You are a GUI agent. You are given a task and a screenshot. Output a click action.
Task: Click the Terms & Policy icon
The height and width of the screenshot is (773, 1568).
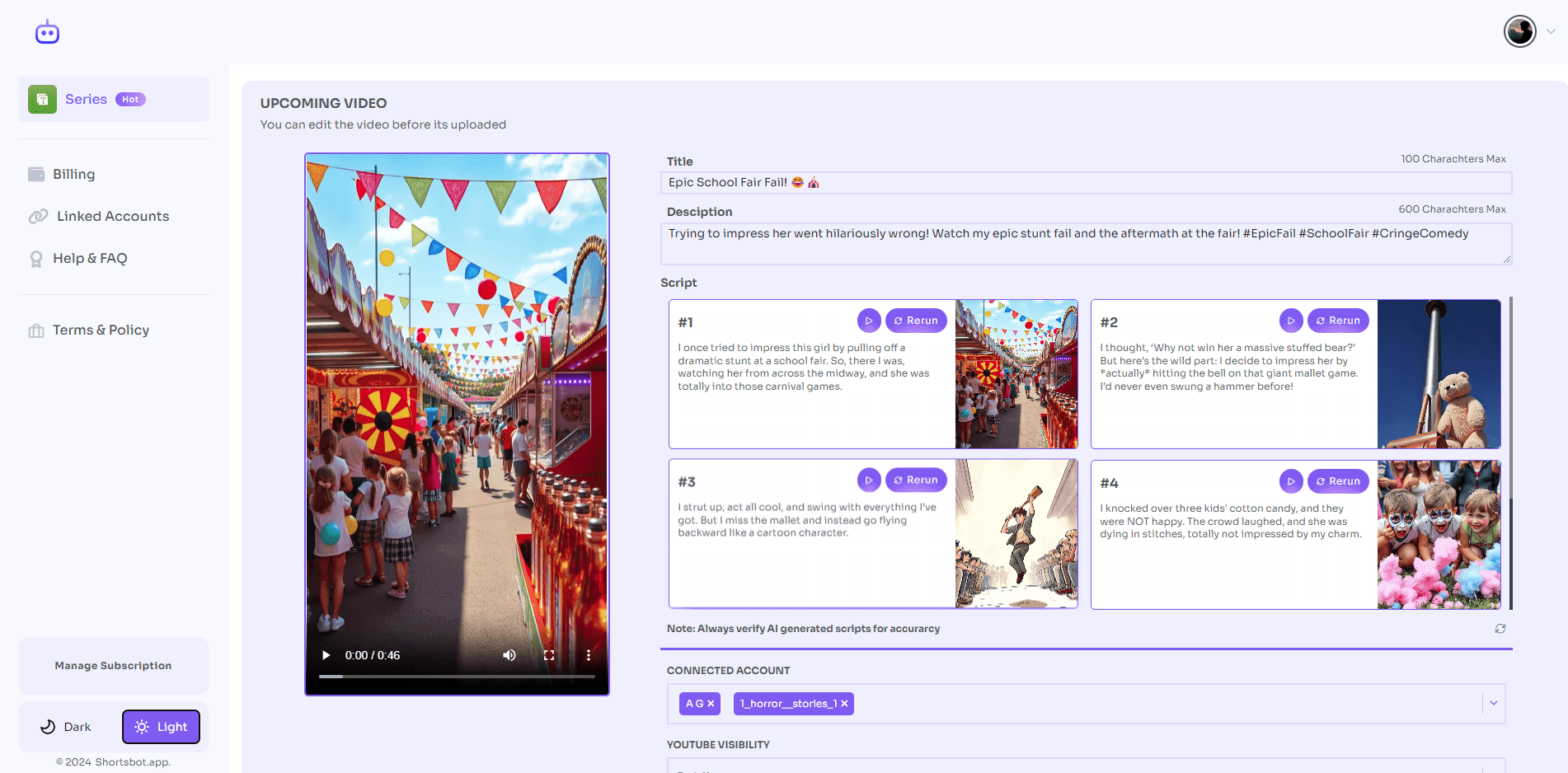coord(36,330)
